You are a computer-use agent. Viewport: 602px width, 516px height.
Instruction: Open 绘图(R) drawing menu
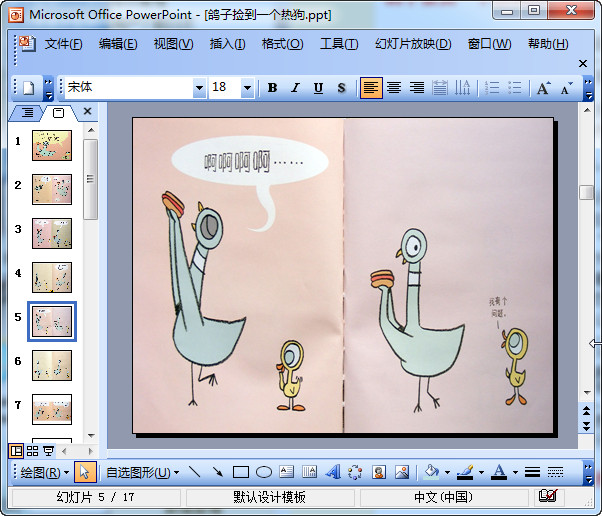[x=44, y=472]
